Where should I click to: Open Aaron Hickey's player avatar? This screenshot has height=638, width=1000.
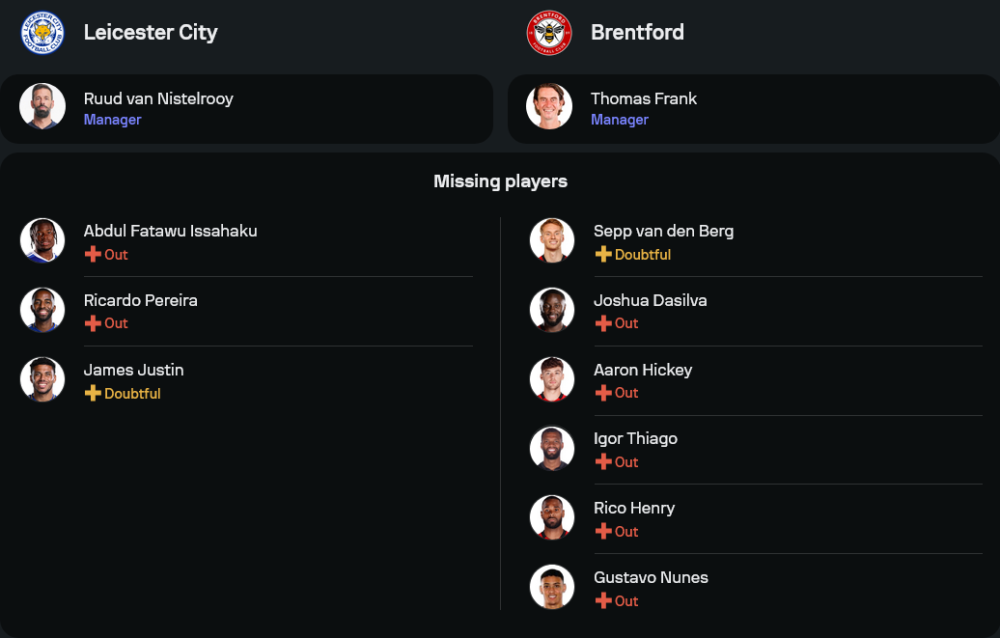coord(552,379)
